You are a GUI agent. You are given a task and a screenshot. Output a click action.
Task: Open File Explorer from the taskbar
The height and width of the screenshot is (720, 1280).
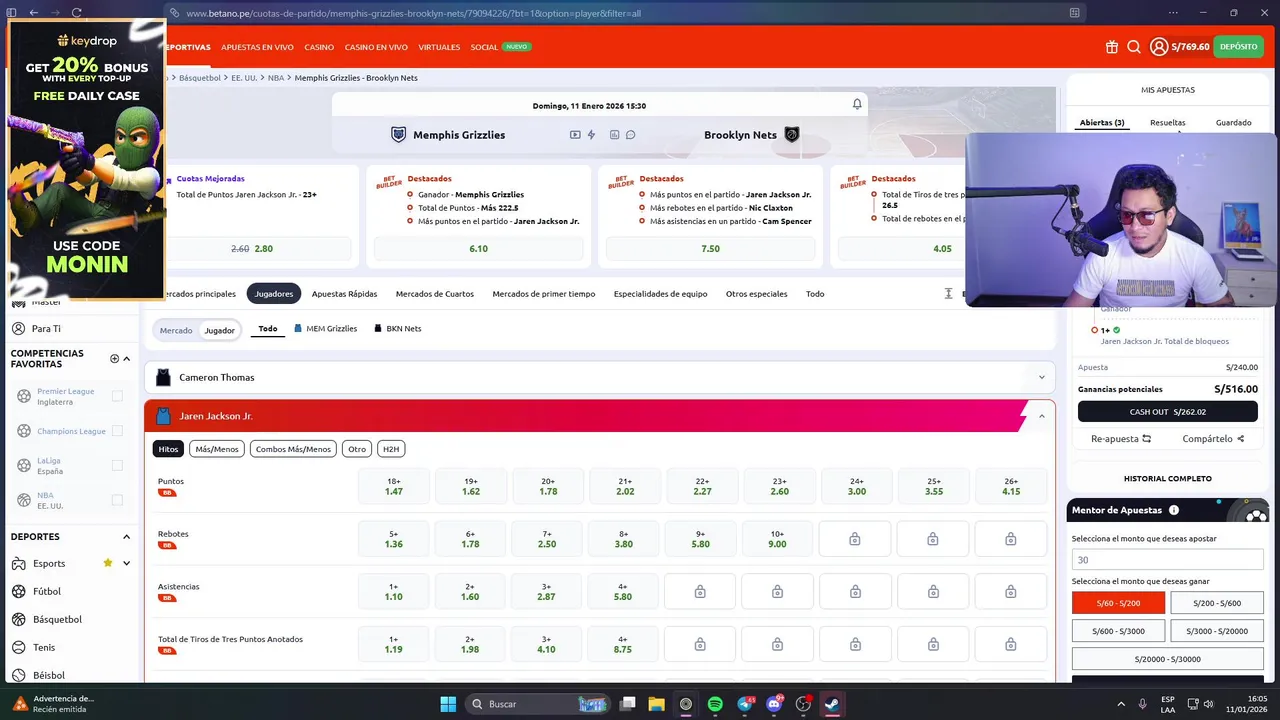(x=656, y=704)
